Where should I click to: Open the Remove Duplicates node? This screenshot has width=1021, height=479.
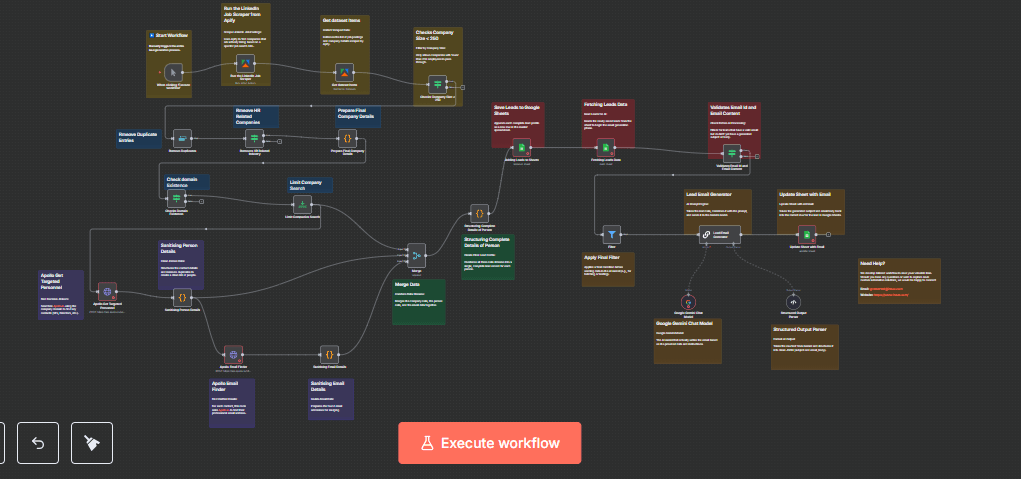coord(182,139)
